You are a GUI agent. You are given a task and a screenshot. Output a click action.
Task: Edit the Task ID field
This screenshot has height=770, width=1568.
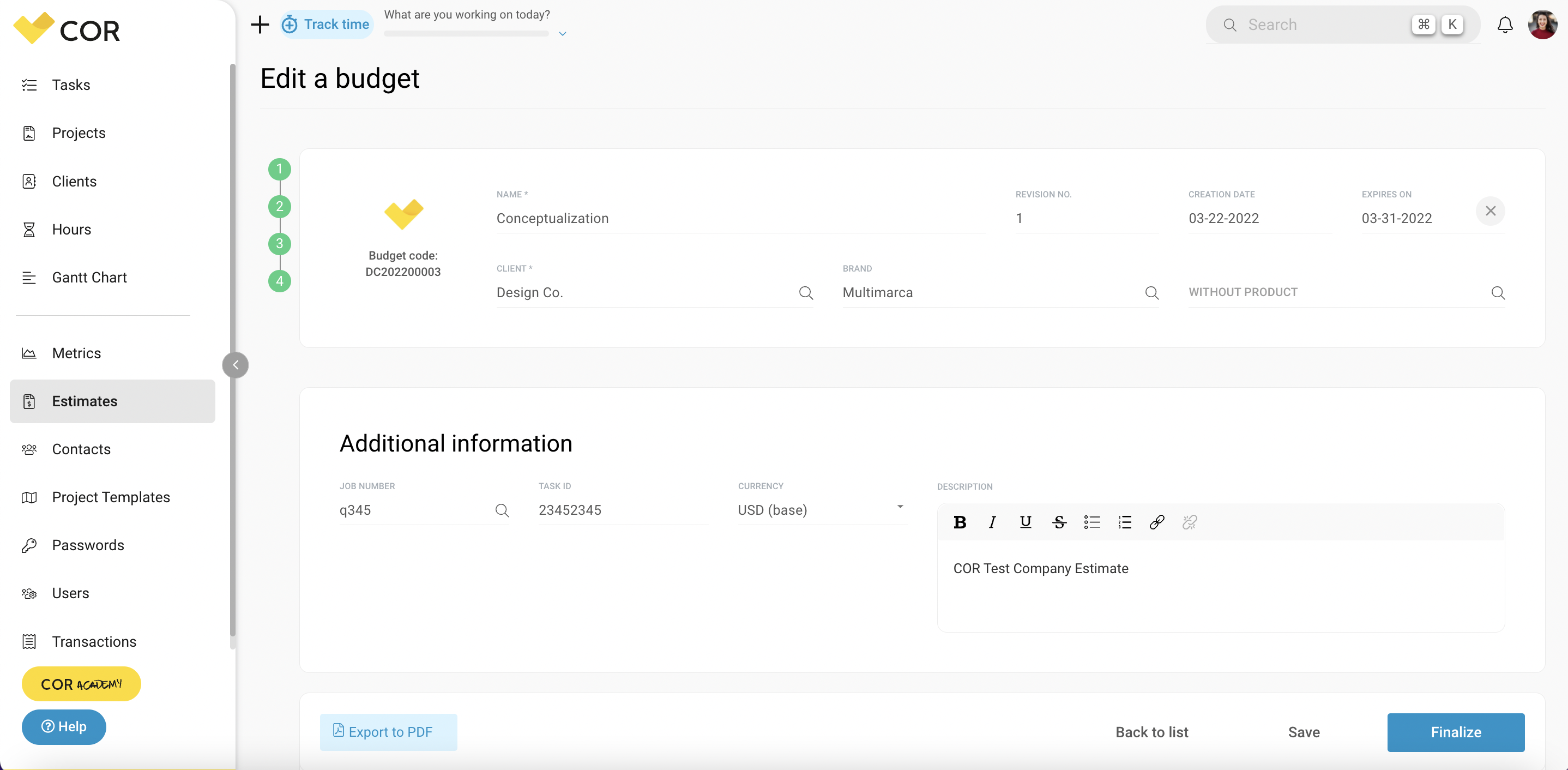pyautogui.click(x=623, y=510)
